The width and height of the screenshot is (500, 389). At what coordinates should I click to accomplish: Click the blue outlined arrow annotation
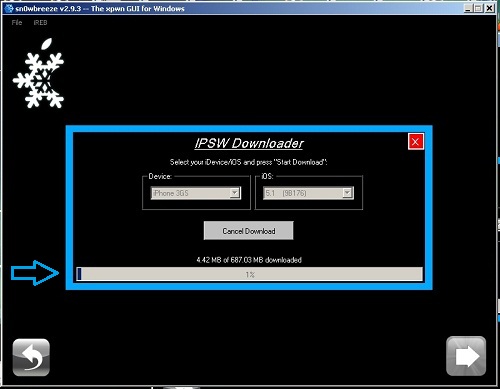pos(35,273)
